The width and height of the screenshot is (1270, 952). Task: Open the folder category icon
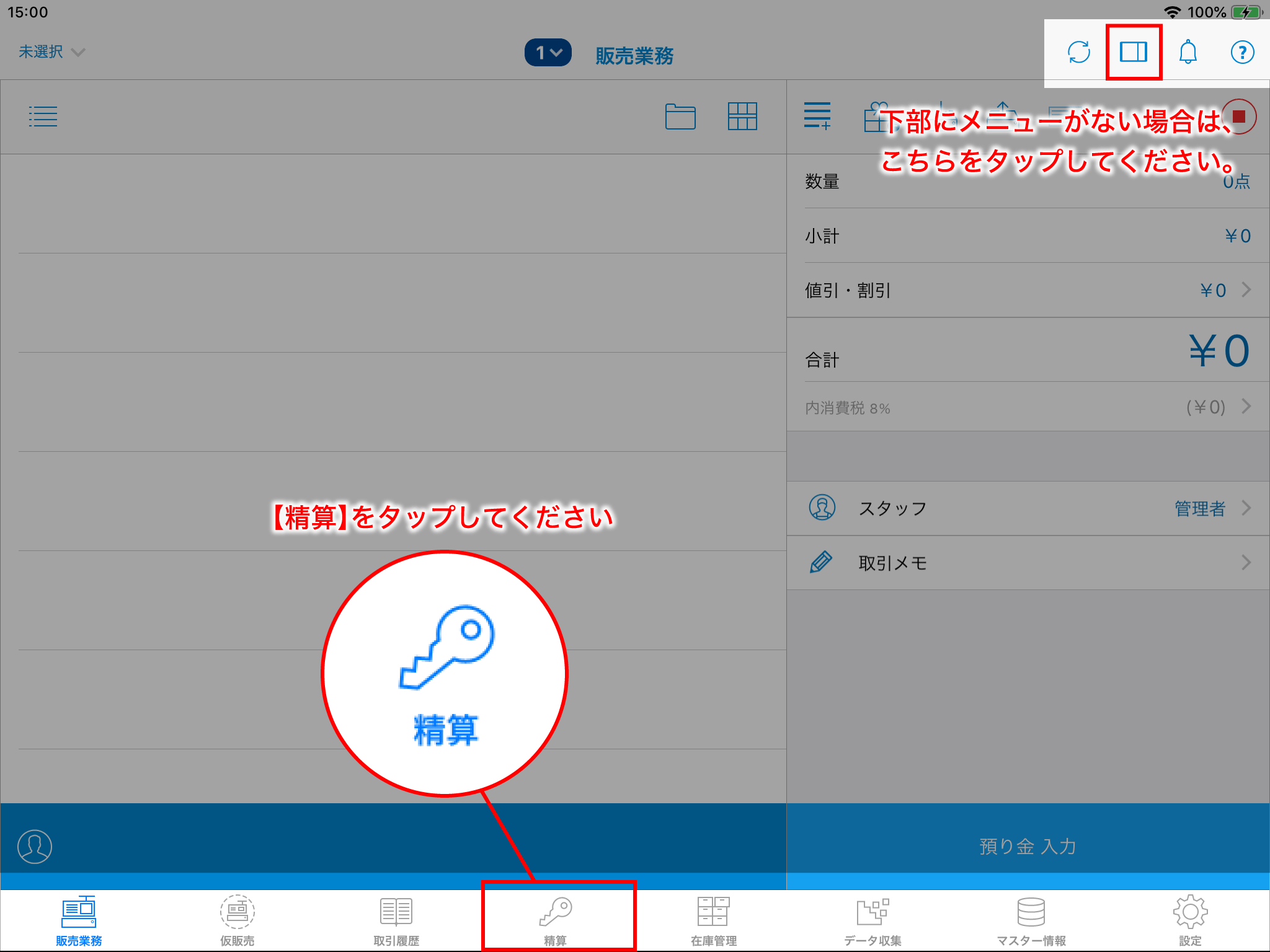tap(680, 117)
